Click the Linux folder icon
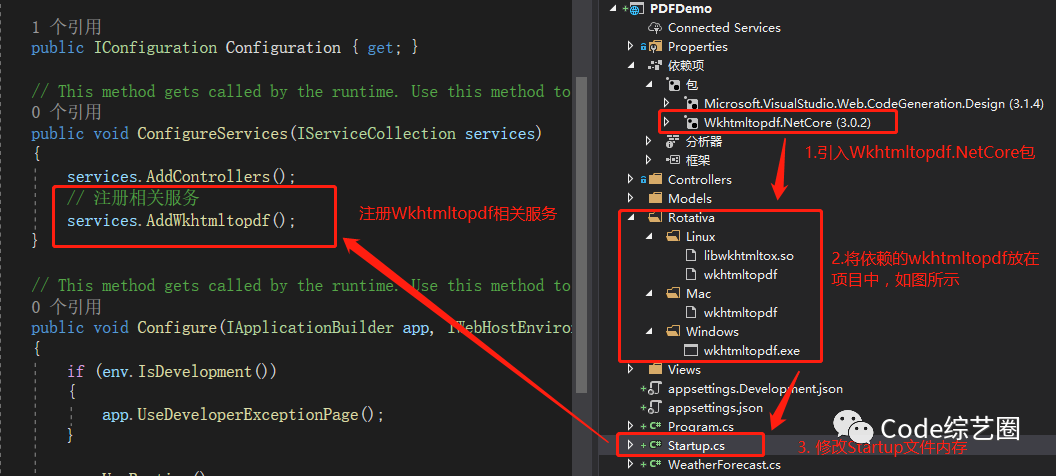This screenshot has width=1056, height=476. pos(673,236)
